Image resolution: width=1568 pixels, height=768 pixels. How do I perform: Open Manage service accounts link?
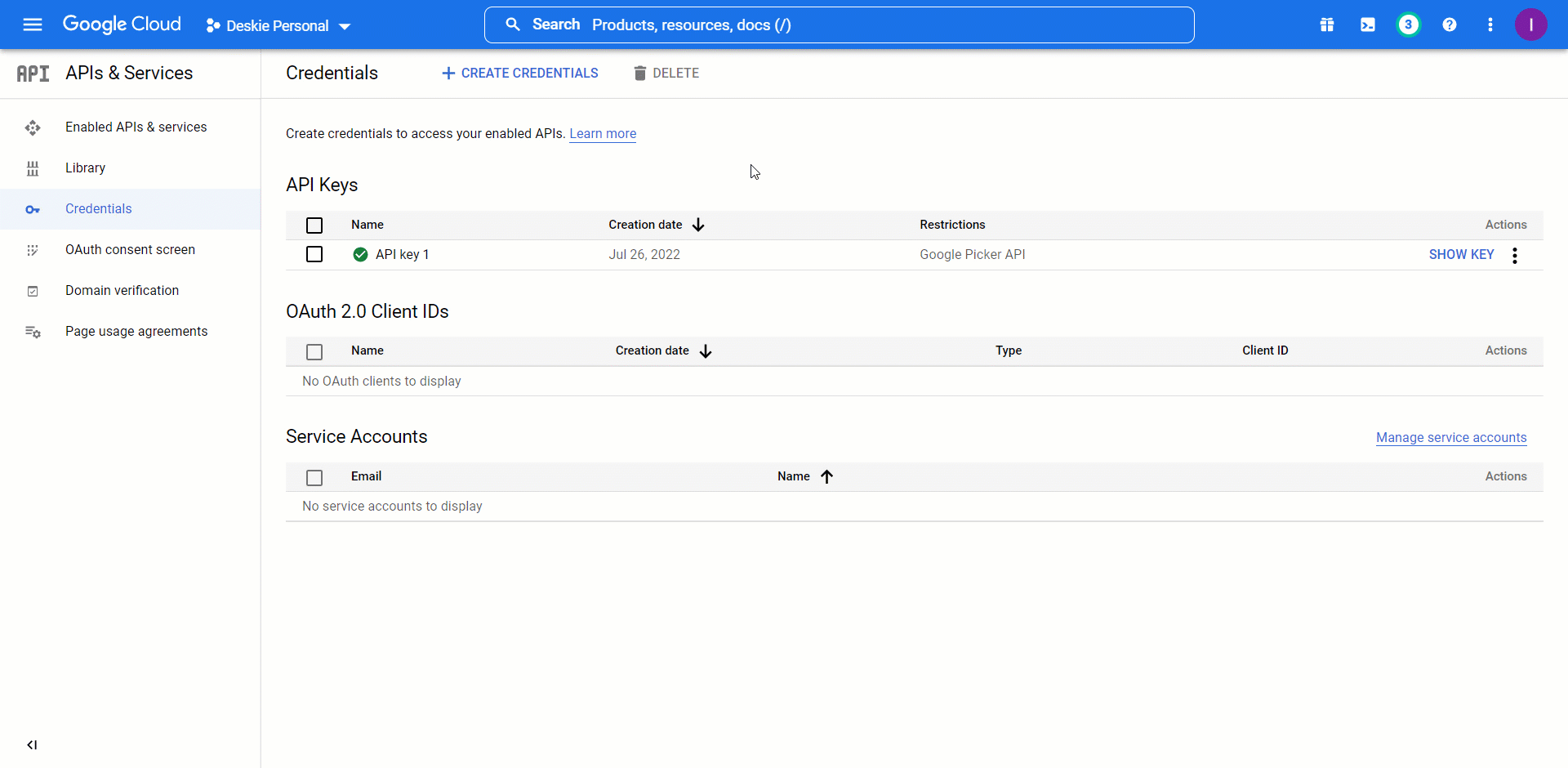coord(1451,437)
